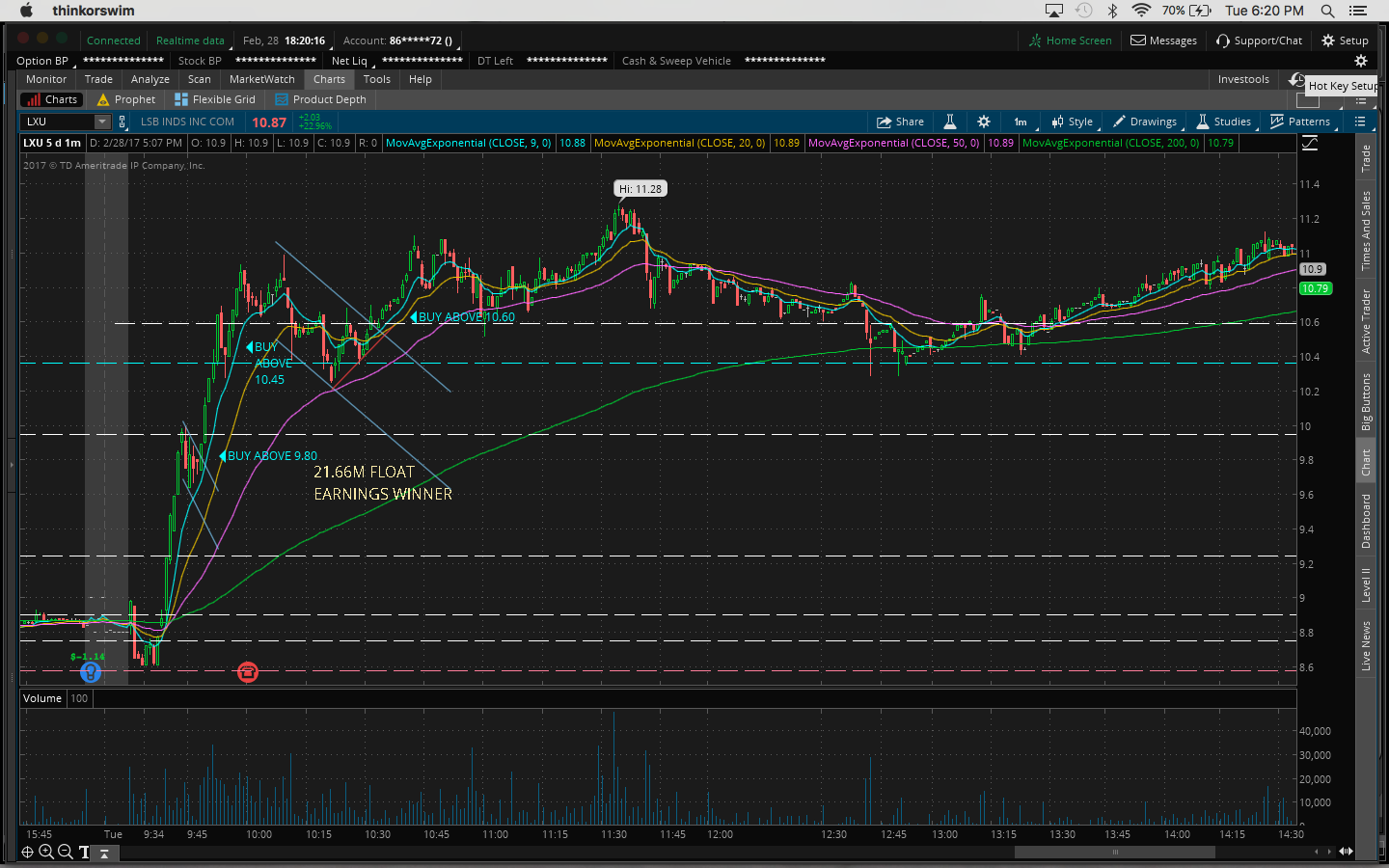Image resolution: width=1389 pixels, height=868 pixels.
Task: Expand the Net Liq selector
Action: pos(352,61)
